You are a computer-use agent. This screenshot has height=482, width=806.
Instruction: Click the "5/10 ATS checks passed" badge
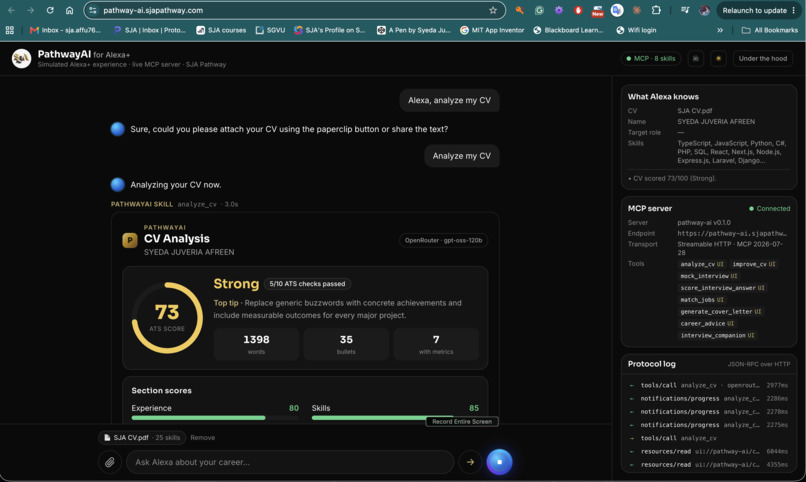pos(307,284)
